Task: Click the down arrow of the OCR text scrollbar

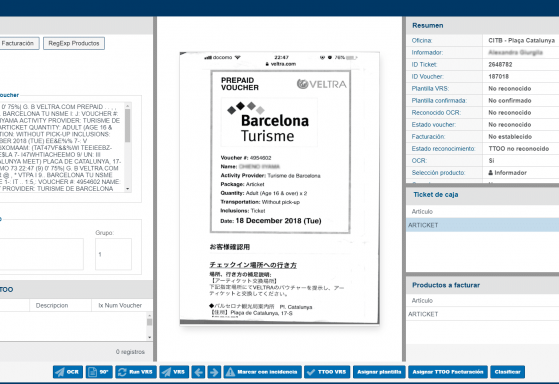Action: 128,189
